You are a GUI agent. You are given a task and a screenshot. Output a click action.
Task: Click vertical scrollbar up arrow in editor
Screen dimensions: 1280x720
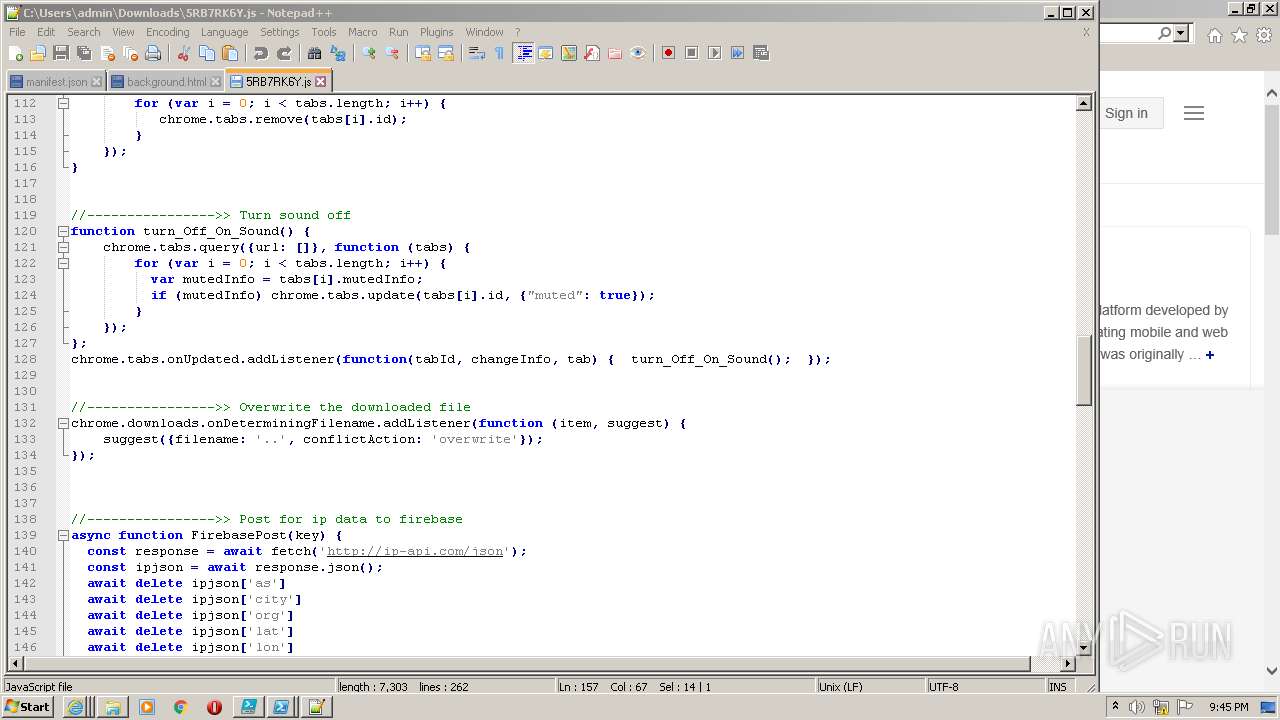pyautogui.click(x=1083, y=103)
